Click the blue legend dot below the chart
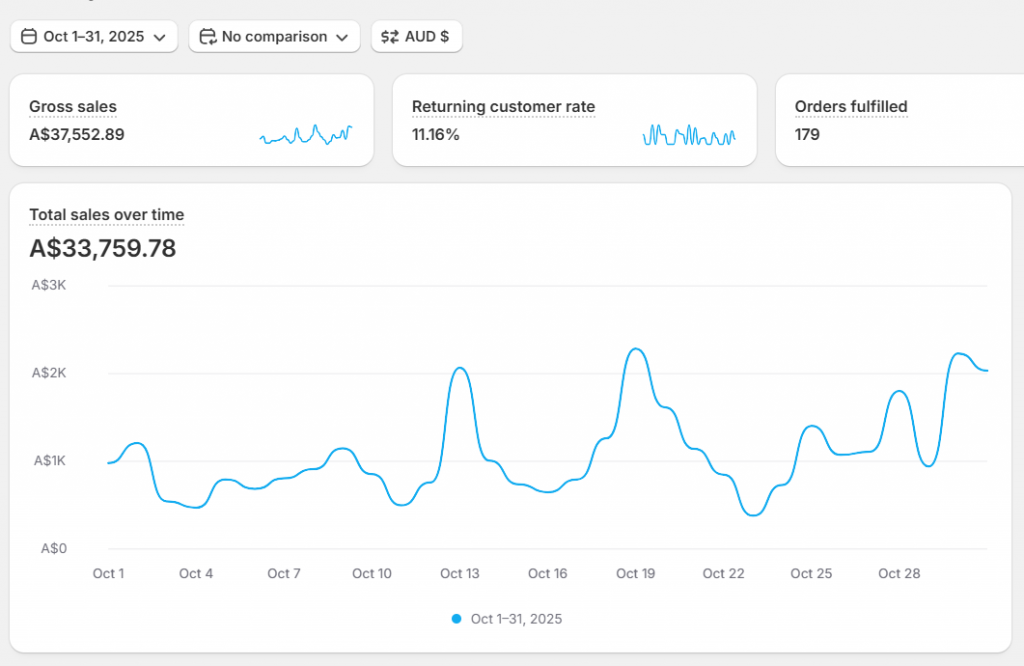Viewport: 1024px width, 666px height. [455, 619]
